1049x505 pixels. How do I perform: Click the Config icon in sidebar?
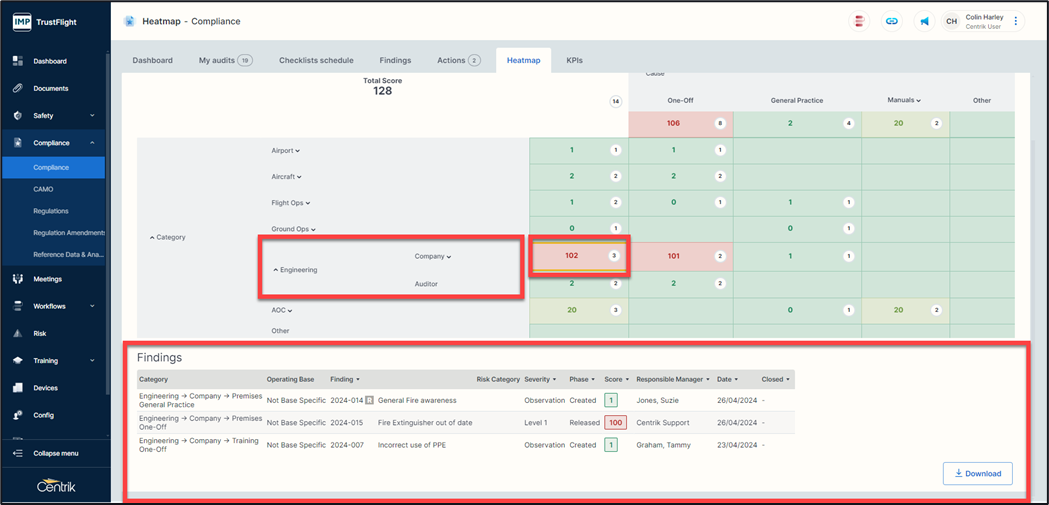(x=18, y=415)
